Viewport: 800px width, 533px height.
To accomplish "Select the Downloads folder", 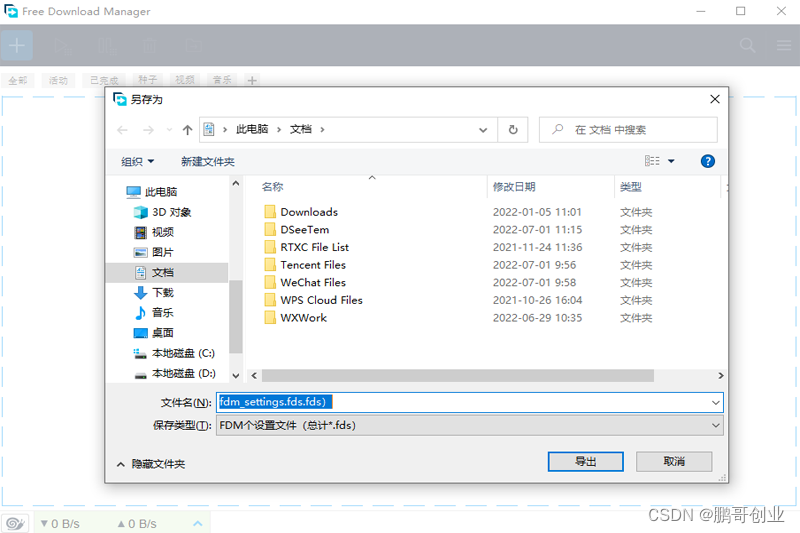I will (x=309, y=212).
